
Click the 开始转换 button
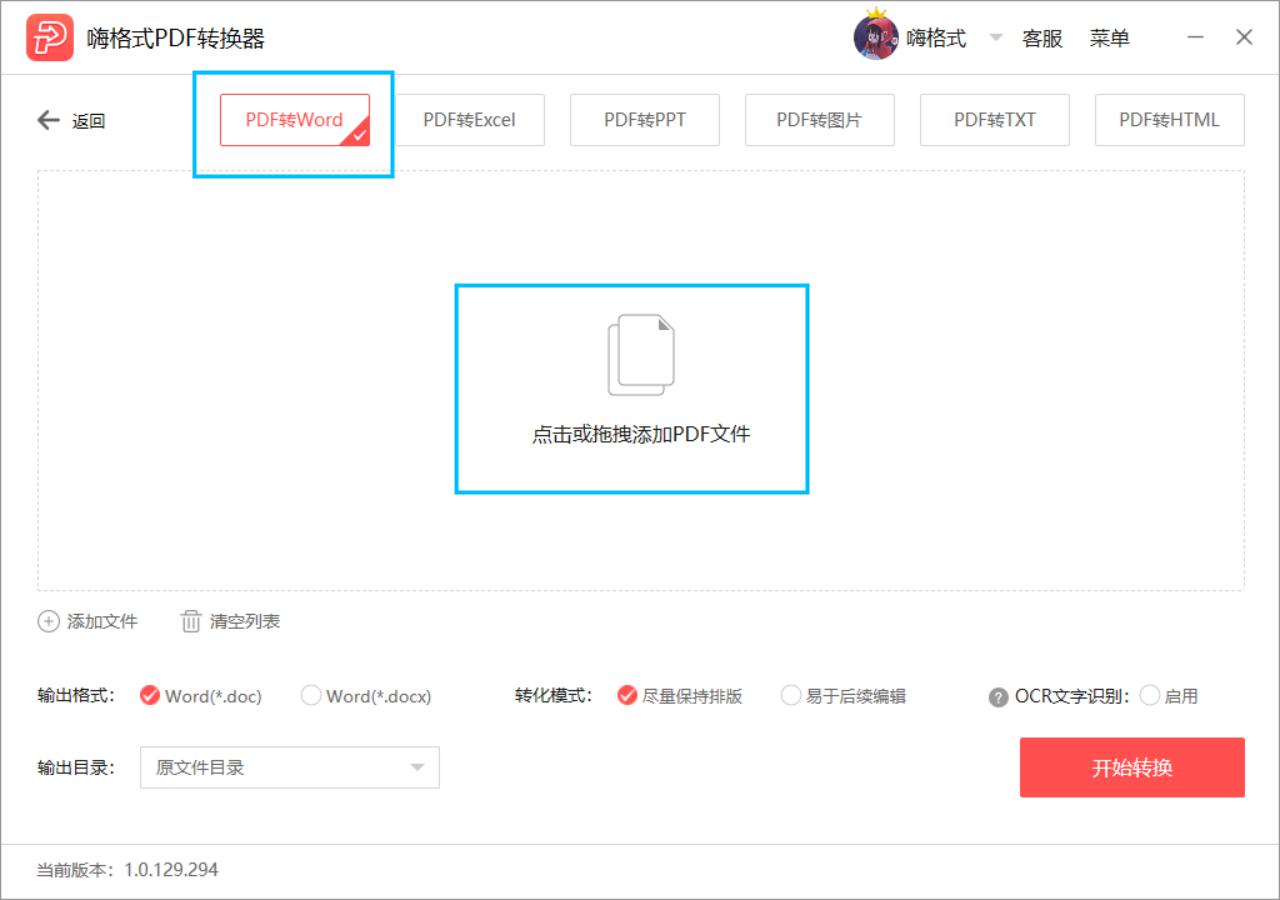click(1132, 767)
